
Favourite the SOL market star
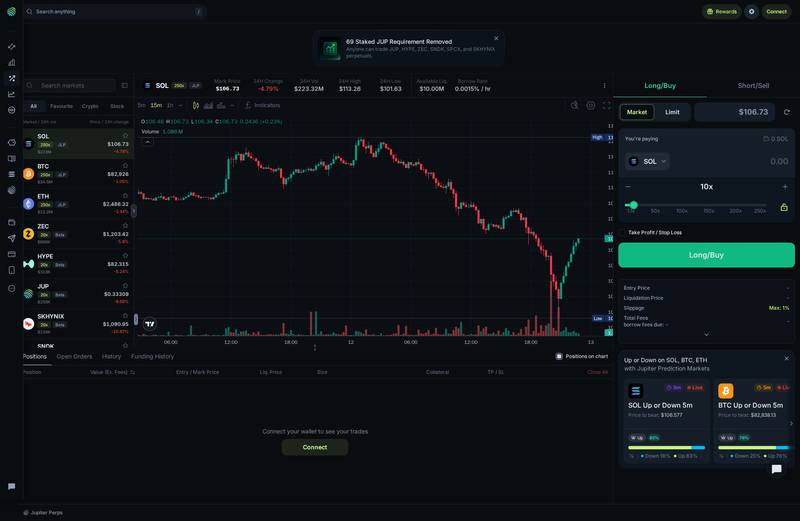125,135
